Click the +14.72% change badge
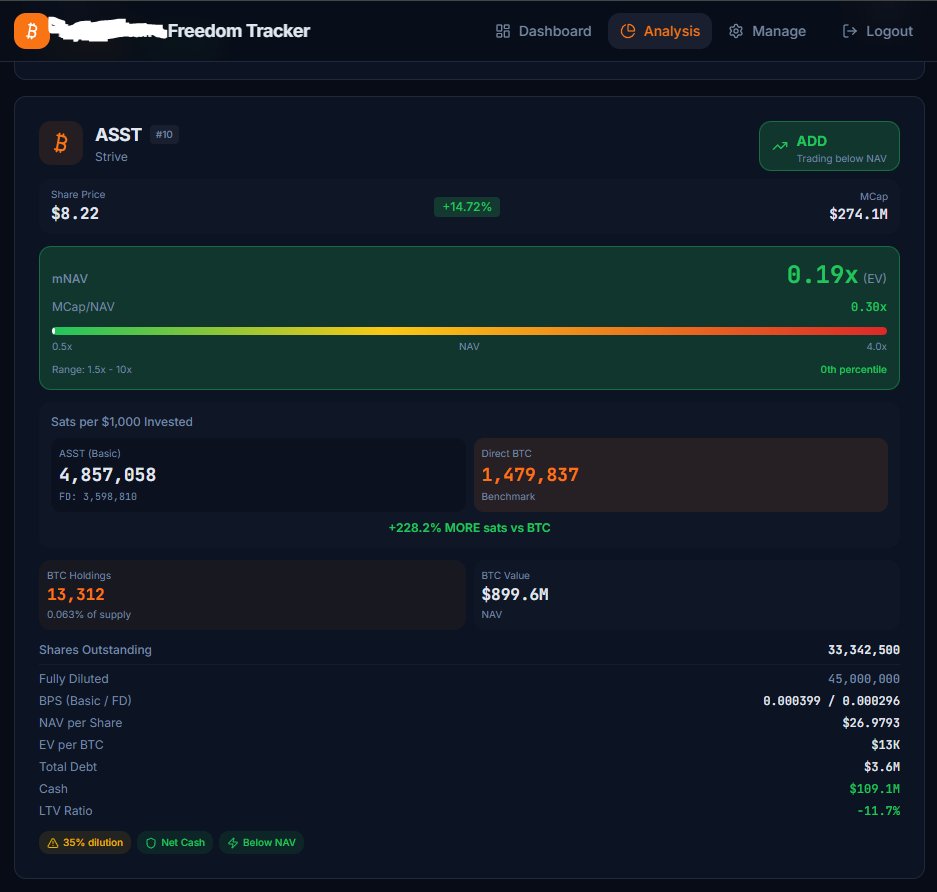 (x=467, y=207)
